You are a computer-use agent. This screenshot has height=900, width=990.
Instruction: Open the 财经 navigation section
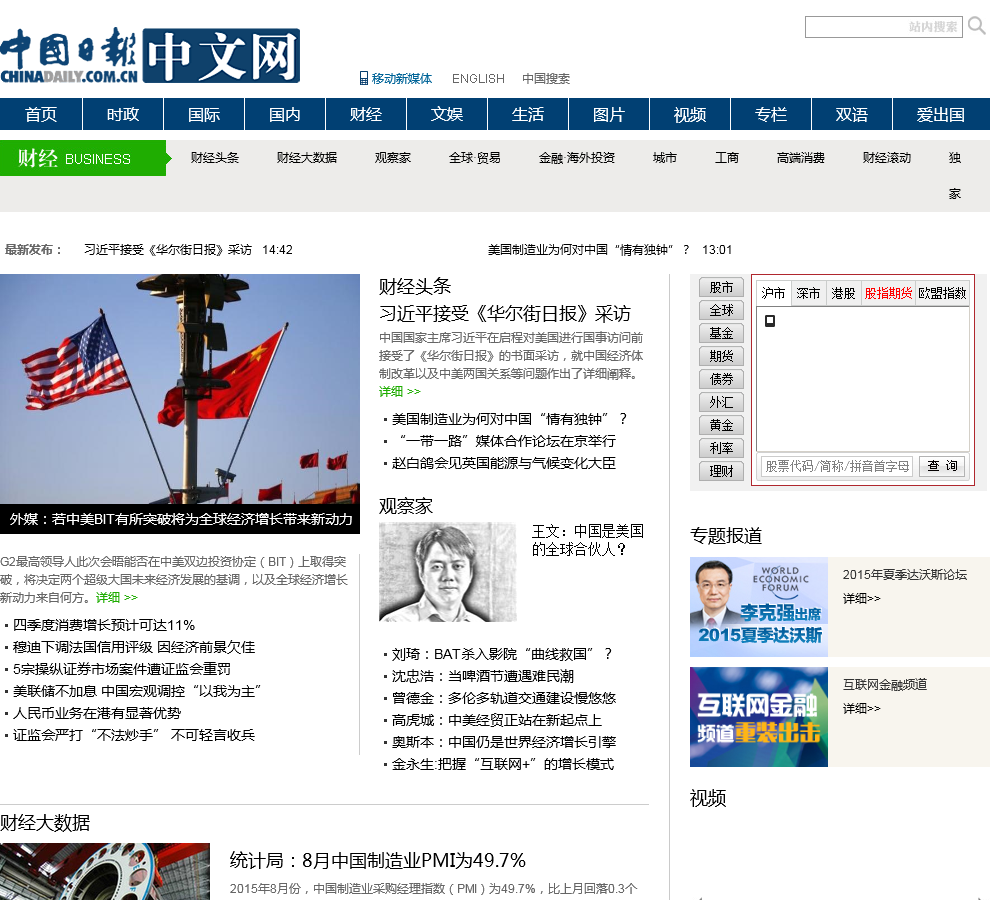366,114
